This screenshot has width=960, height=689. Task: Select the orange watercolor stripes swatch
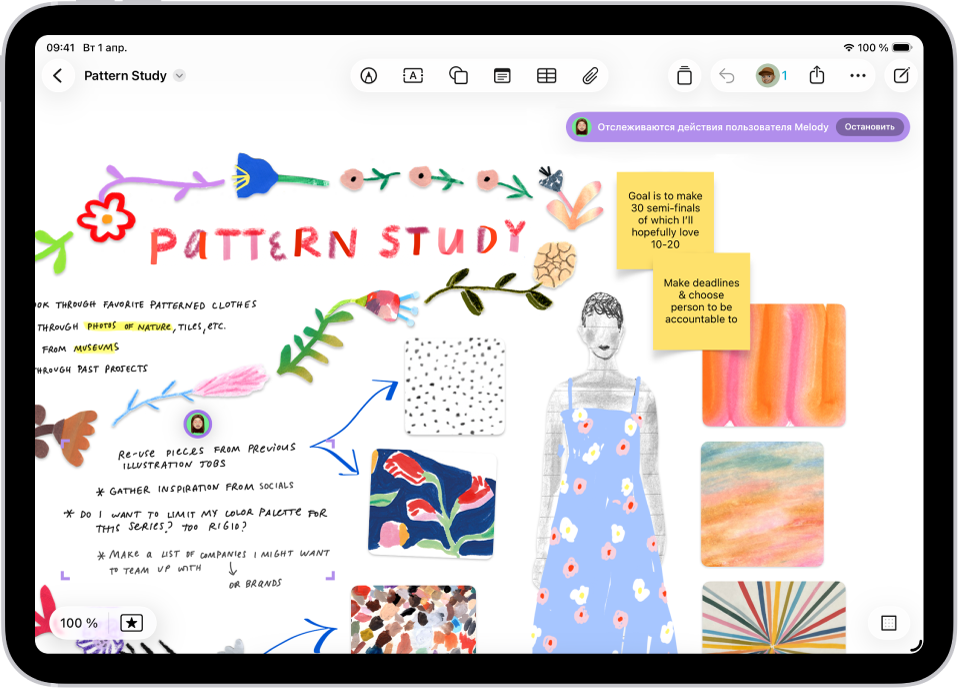coord(773,365)
